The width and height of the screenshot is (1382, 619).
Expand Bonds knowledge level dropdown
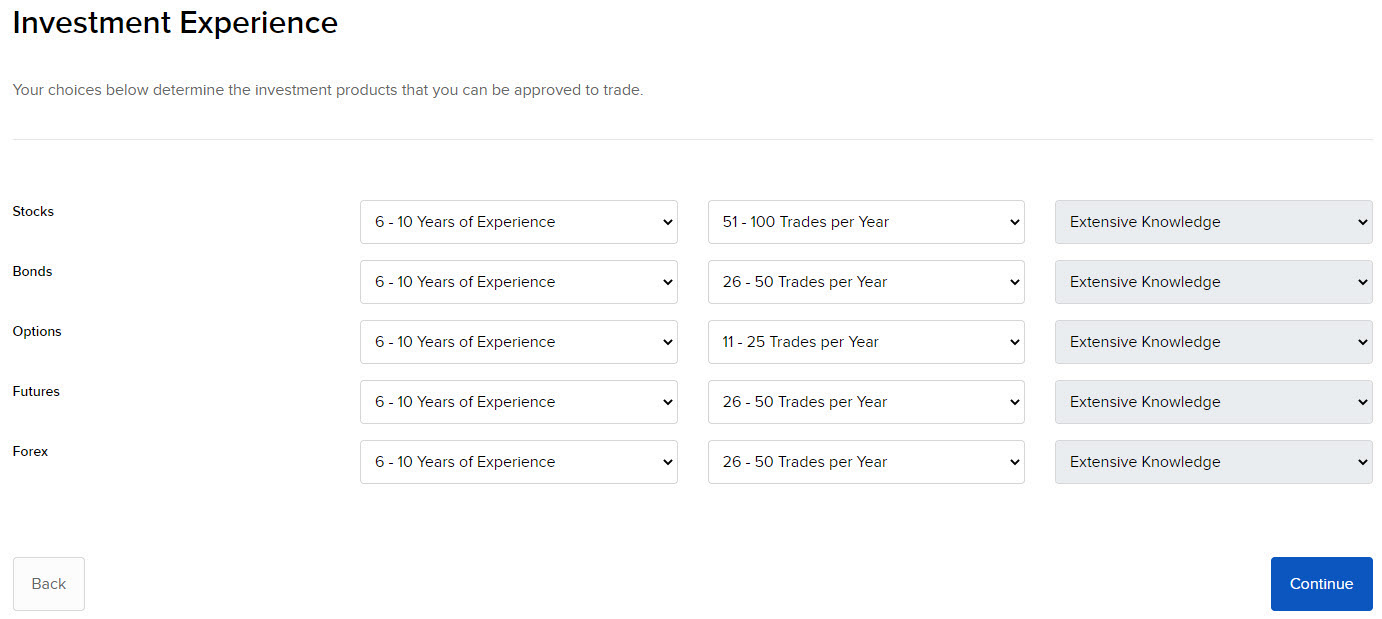(x=1213, y=282)
